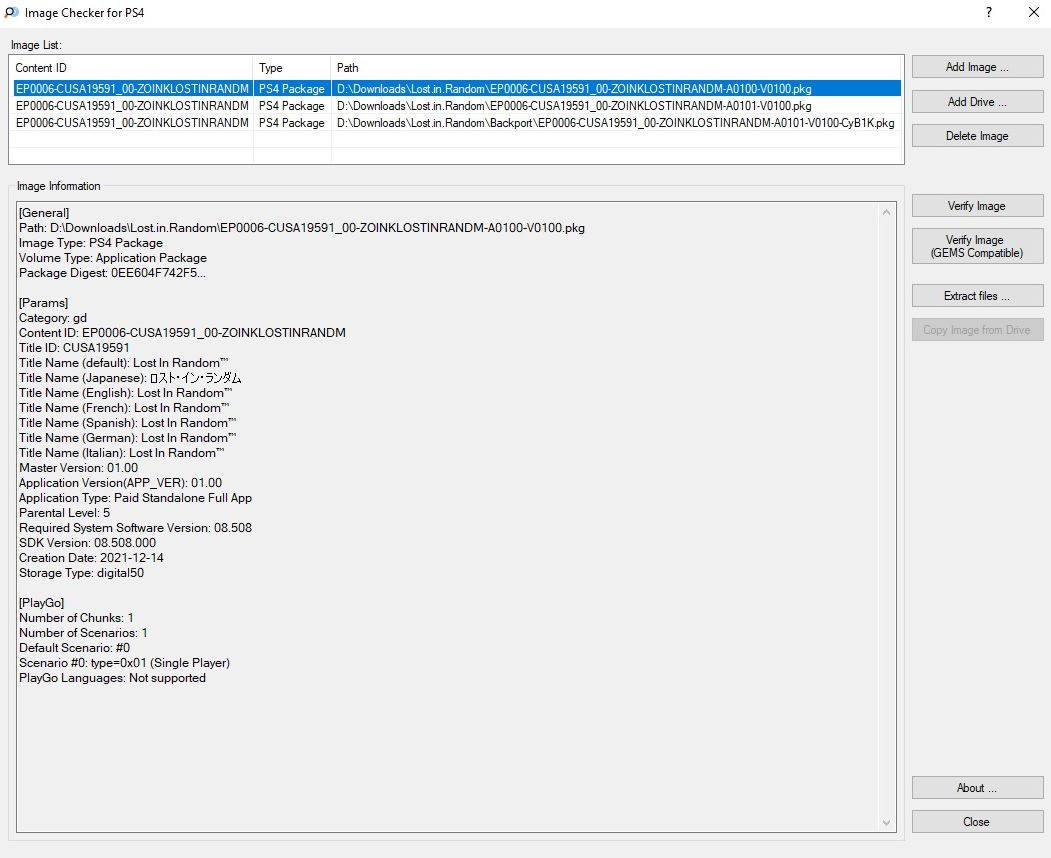
Task: Select the row with path ending A0101-V0100.pkg
Action: [x=457, y=106]
